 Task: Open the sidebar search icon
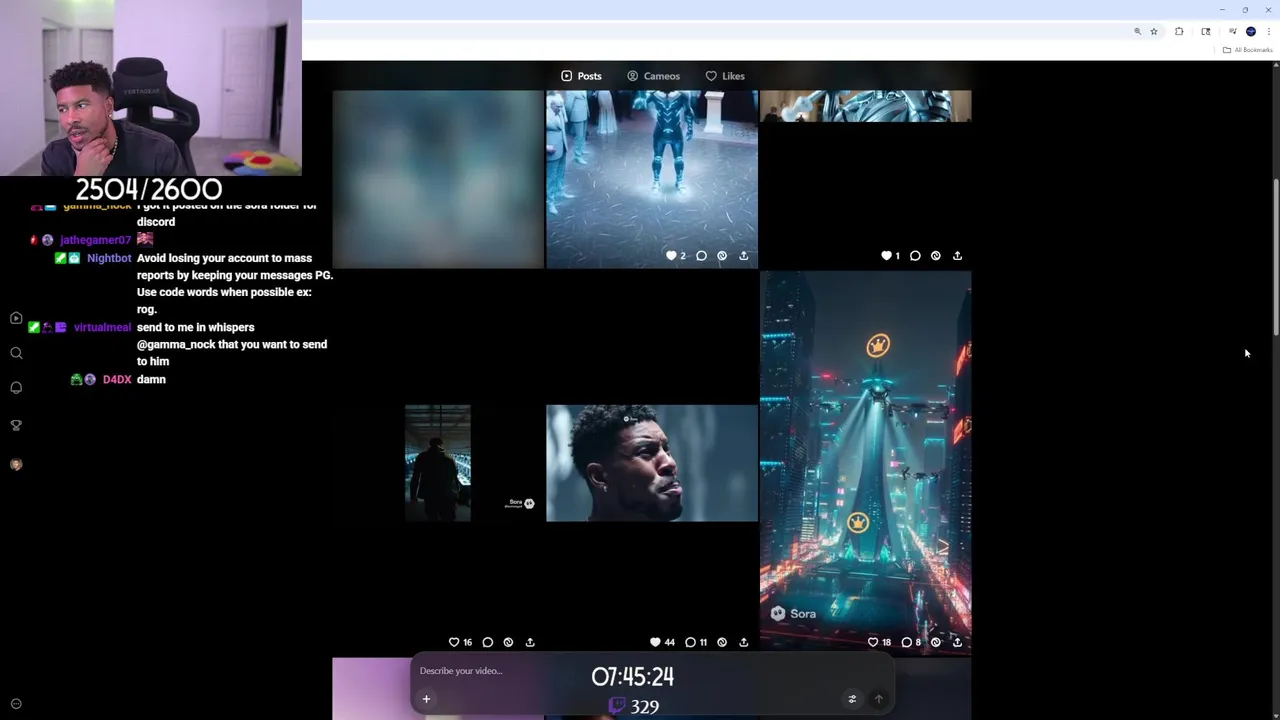point(16,353)
